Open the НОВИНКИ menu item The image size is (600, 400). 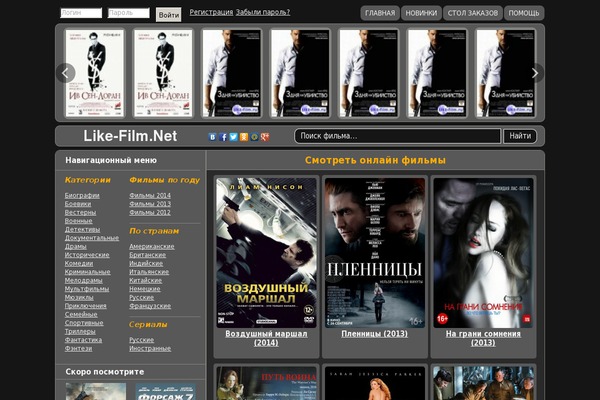(x=421, y=13)
